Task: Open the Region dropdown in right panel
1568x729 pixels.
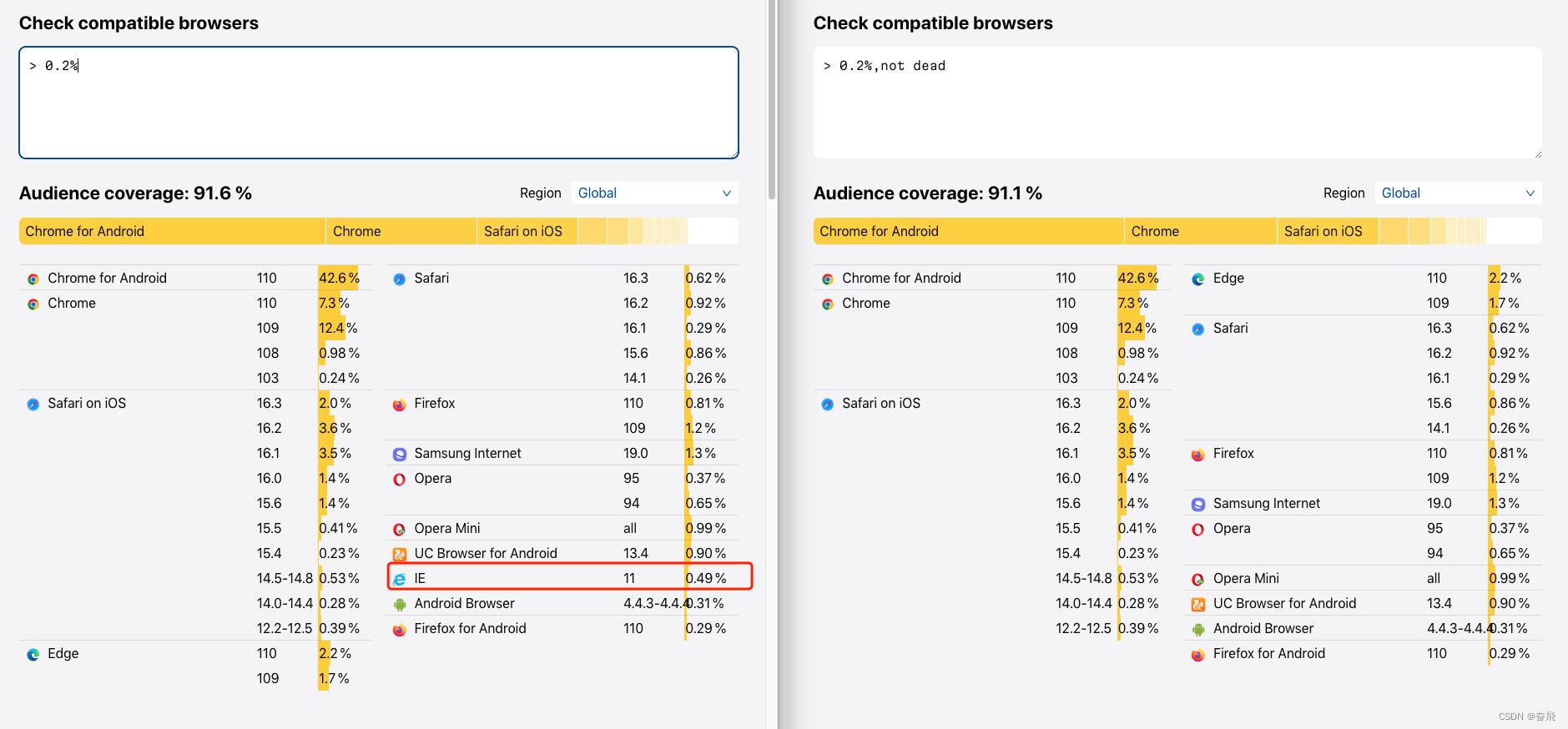Action: tap(1458, 193)
